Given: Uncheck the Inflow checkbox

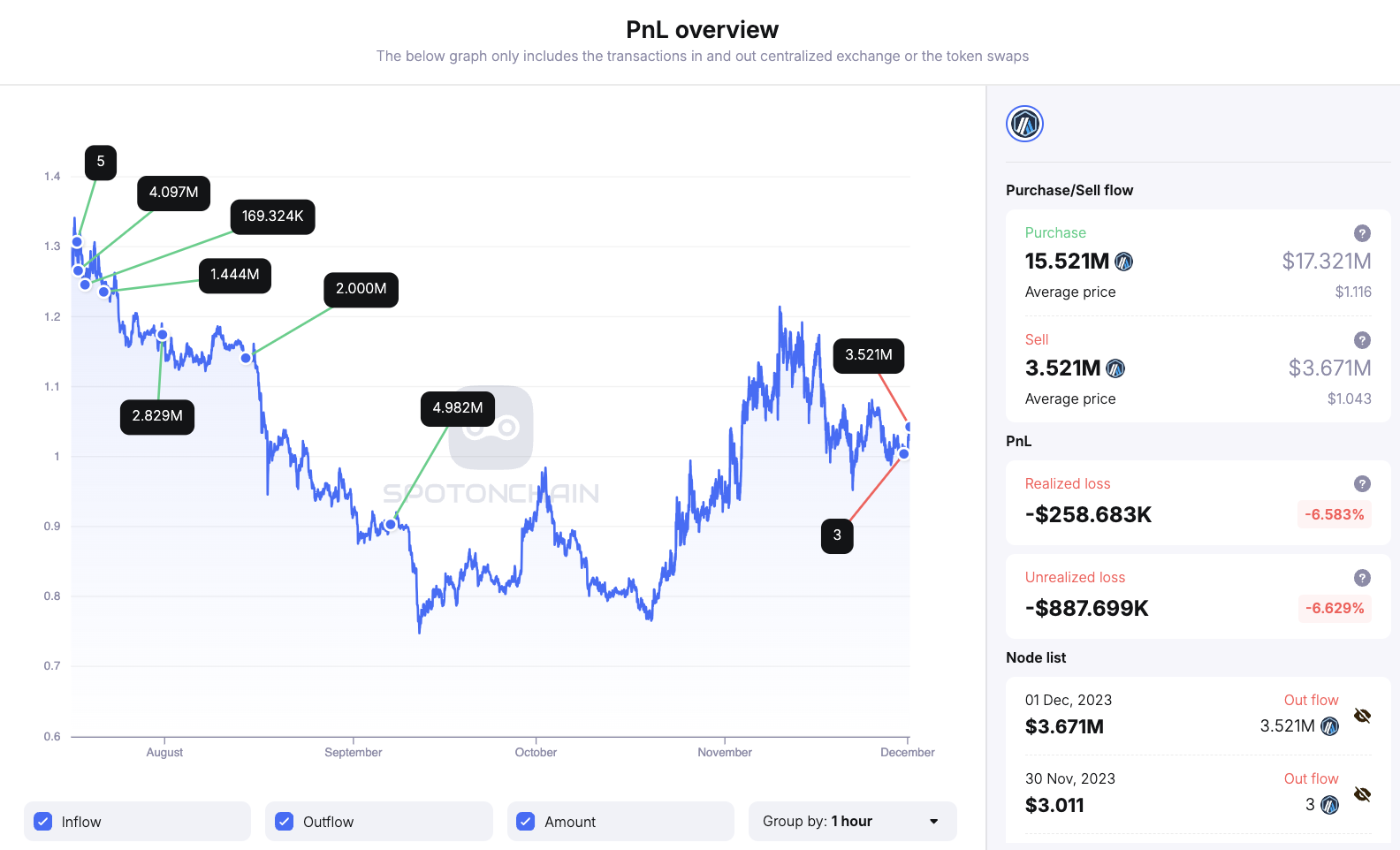Looking at the screenshot, I should pyautogui.click(x=42, y=821).
